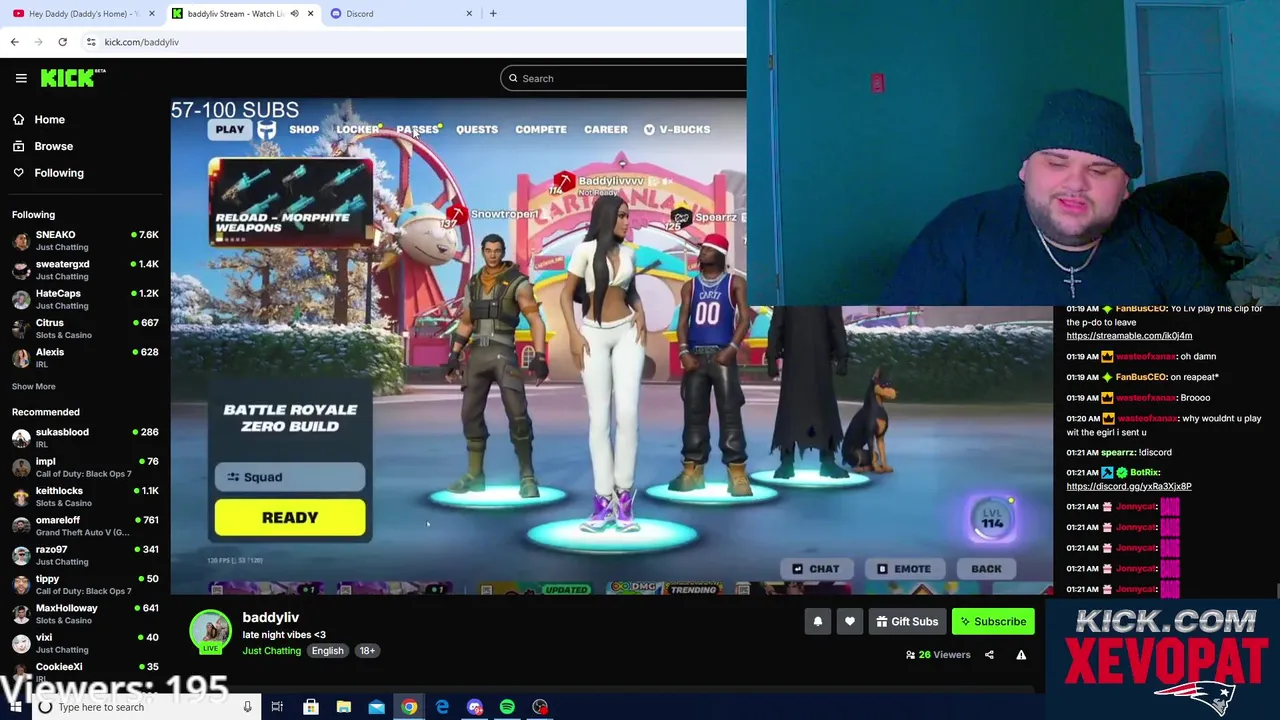Click the 18+ tag
Image resolution: width=1280 pixels, height=720 pixels.
tap(367, 651)
